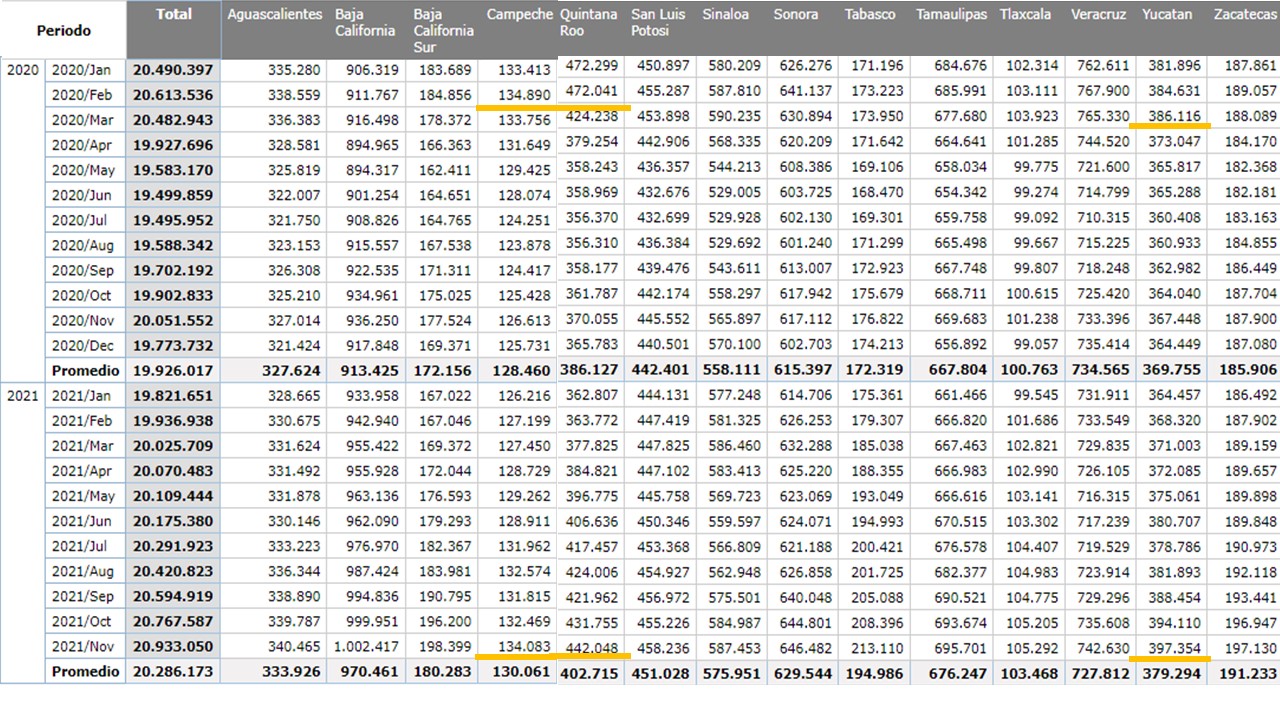Image resolution: width=1280 pixels, height=720 pixels.
Task: Click Quintana Roo value 442.048
Action: [594, 647]
